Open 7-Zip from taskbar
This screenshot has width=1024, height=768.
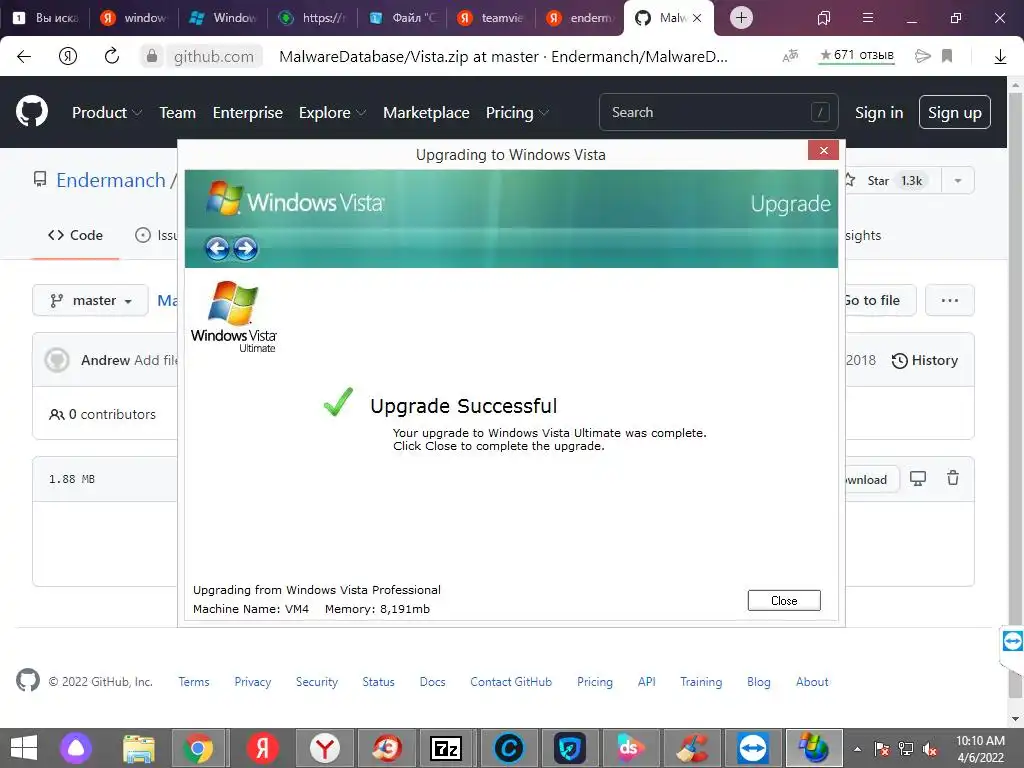click(x=446, y=748)
